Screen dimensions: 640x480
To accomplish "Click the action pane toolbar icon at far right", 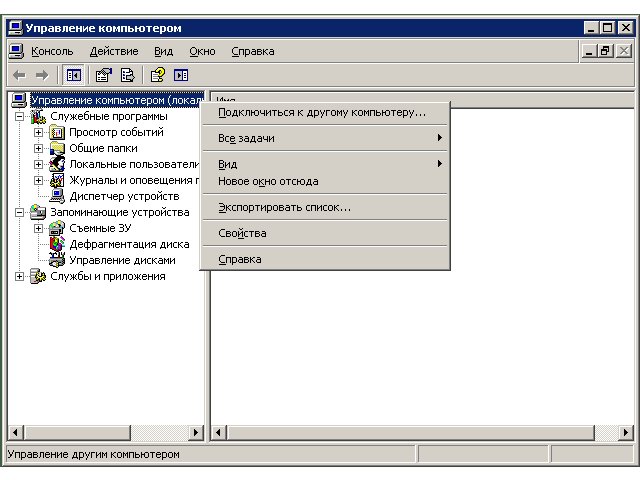I will pos(181,75).
